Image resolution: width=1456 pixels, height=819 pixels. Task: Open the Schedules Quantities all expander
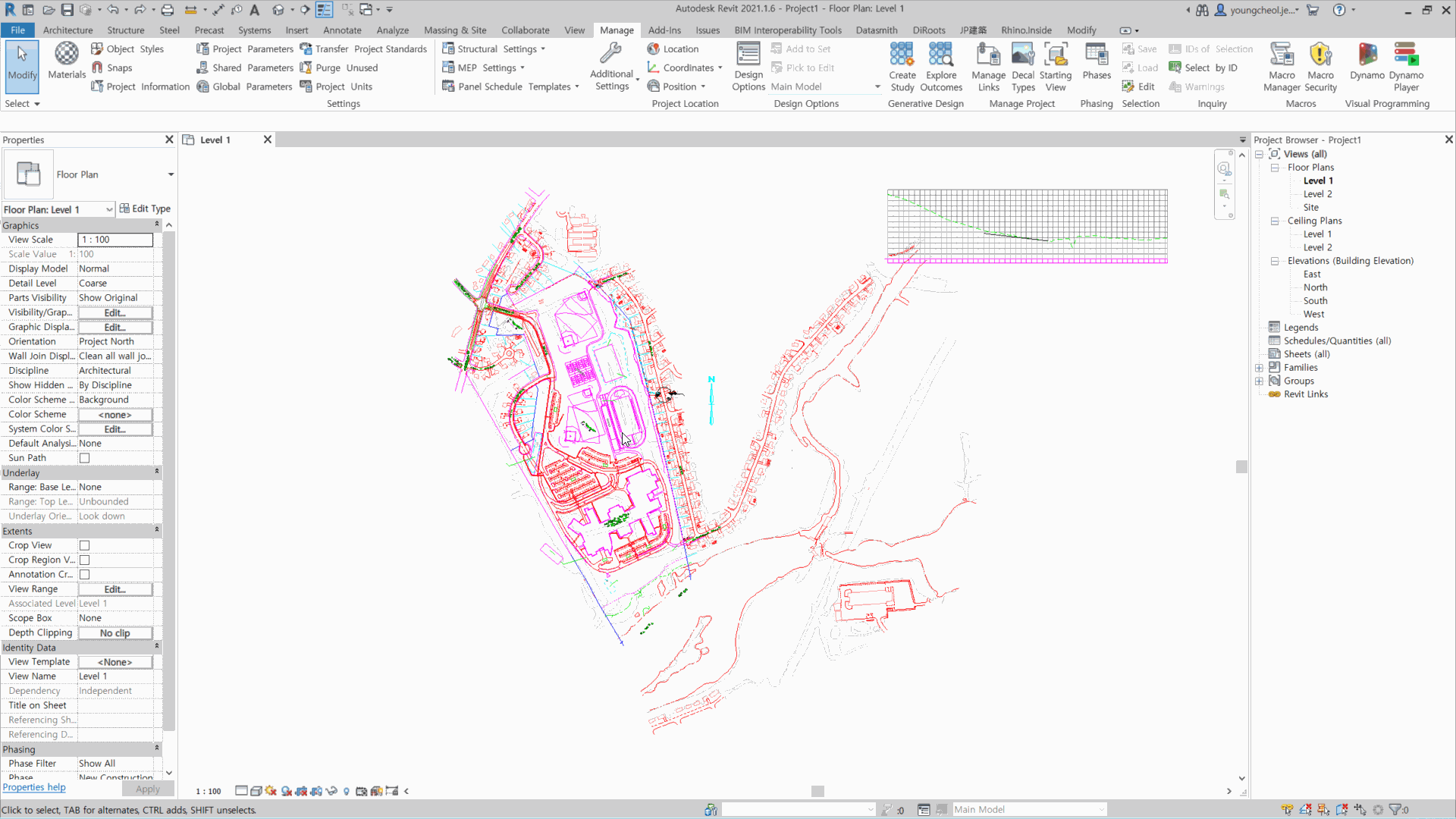coord(1337,340)
